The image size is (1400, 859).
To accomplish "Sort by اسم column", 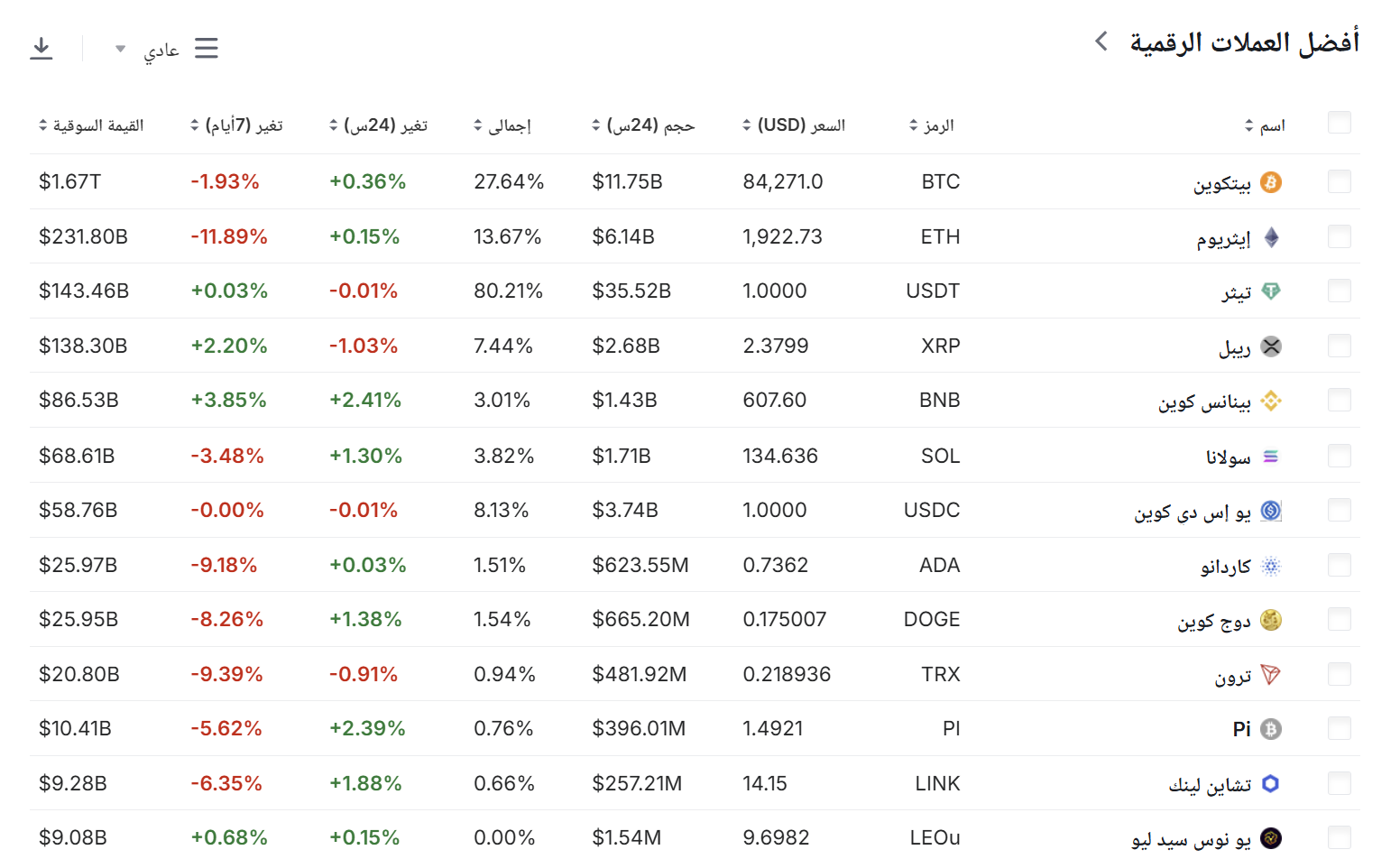I will pyautogui.click(x=1265, y=125).
